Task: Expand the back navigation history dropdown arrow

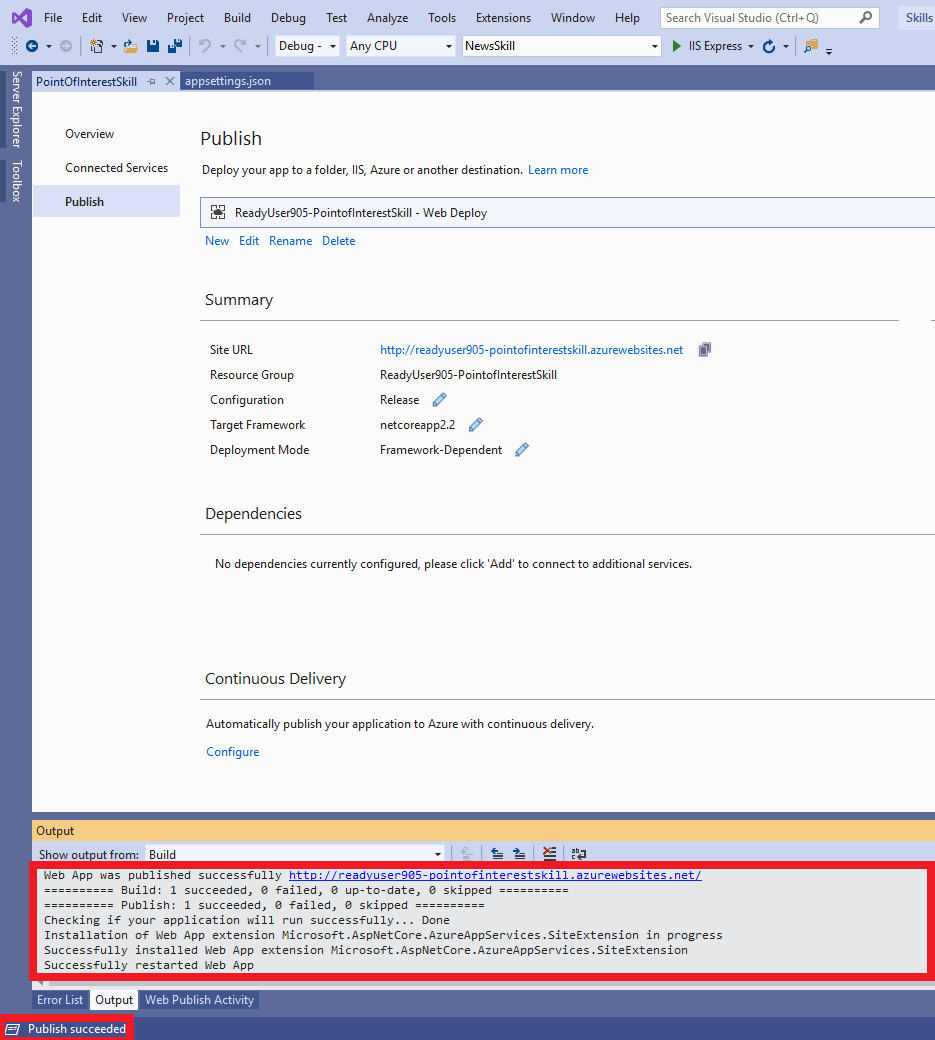Action: 48,46
